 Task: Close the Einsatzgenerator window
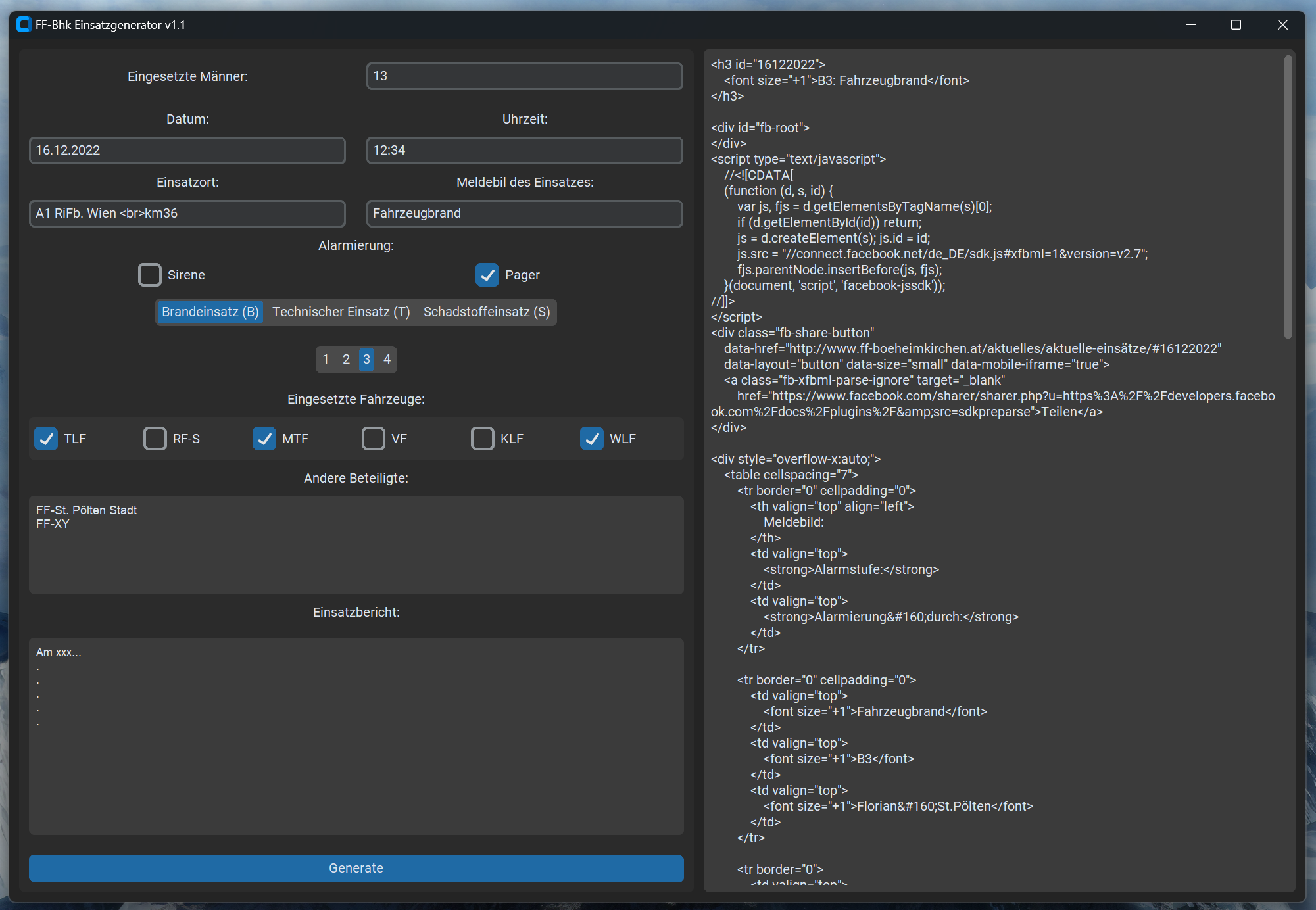pos(1282,25)
